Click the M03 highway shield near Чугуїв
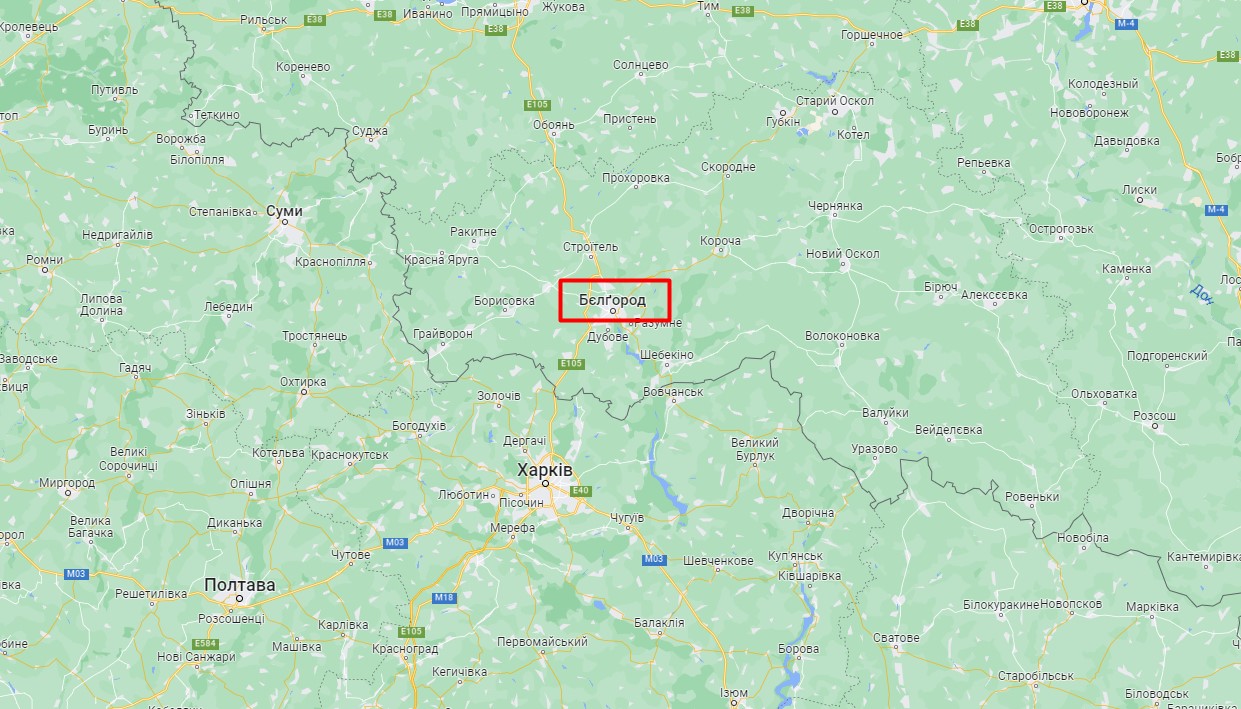 tap(654, 559)
